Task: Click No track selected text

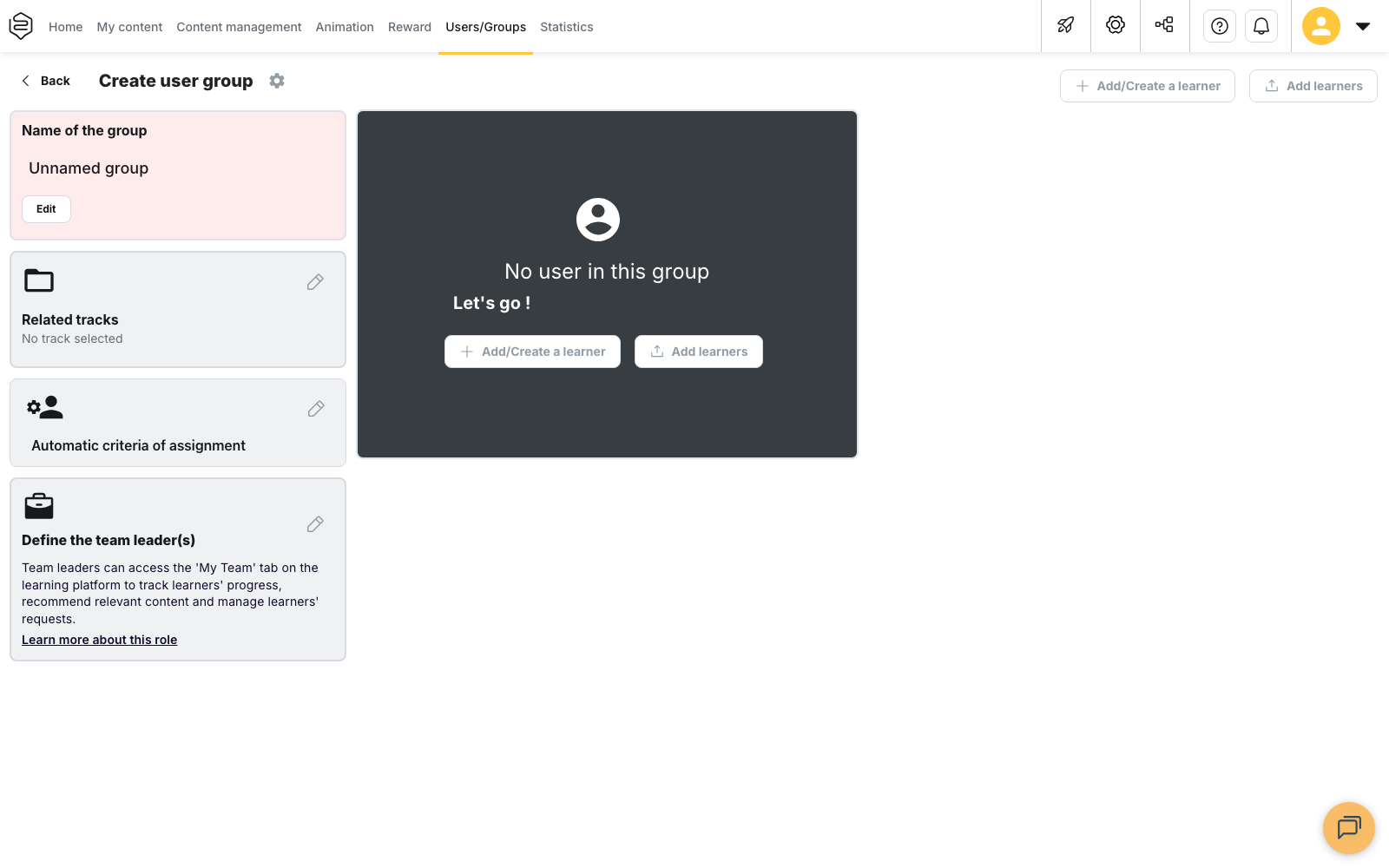Action: pos(72,339)
